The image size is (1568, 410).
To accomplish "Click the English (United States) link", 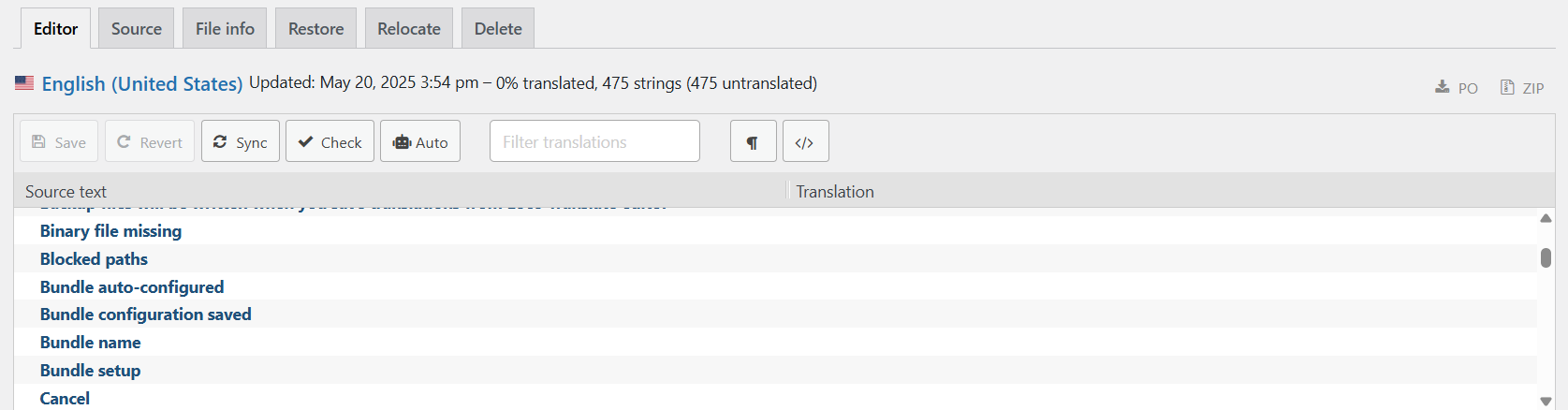I will tap(142, 83).
